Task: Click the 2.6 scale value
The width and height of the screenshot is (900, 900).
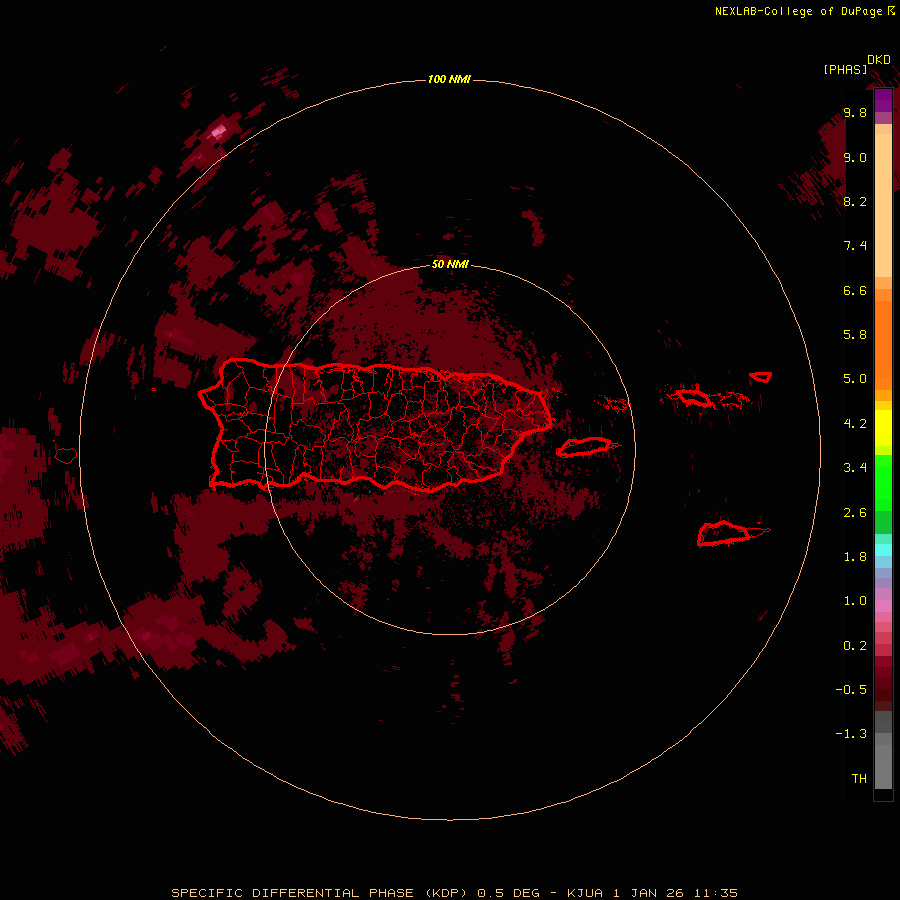Action: tap(855, 513)
